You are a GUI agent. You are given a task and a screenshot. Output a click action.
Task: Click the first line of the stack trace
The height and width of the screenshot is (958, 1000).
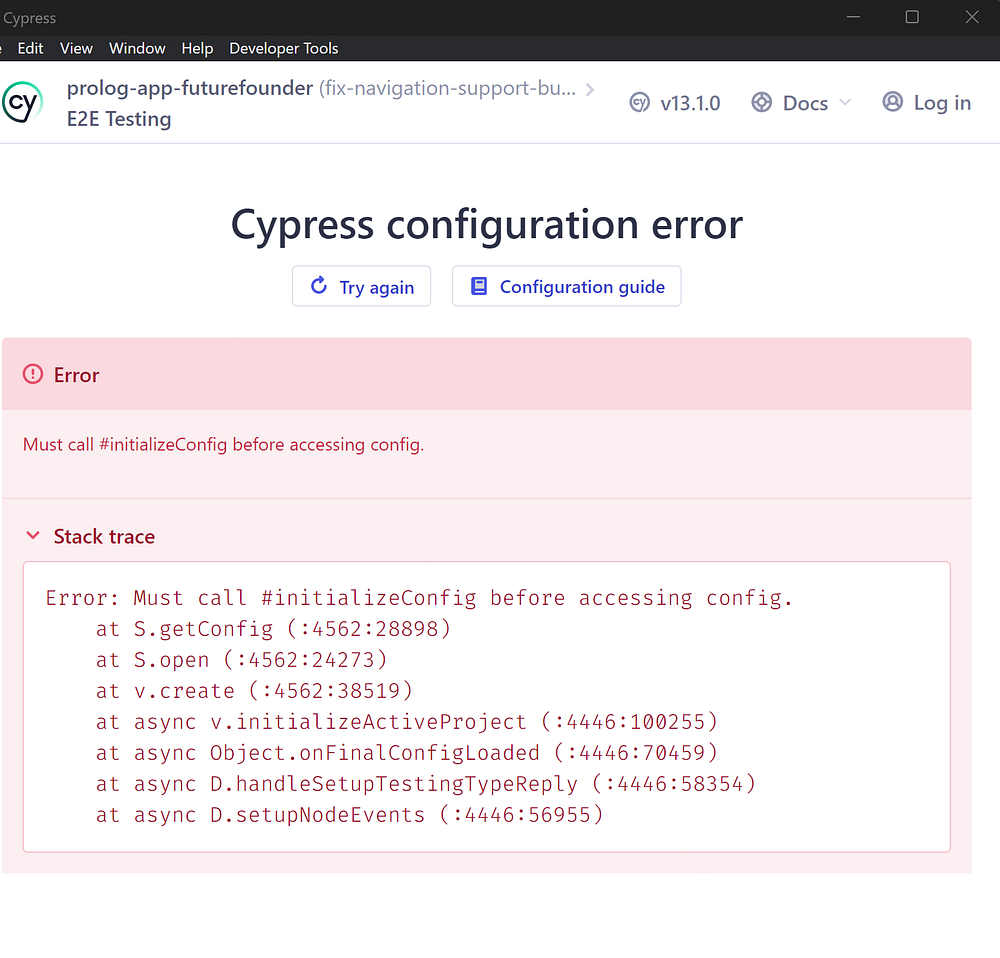pos(419,598)
